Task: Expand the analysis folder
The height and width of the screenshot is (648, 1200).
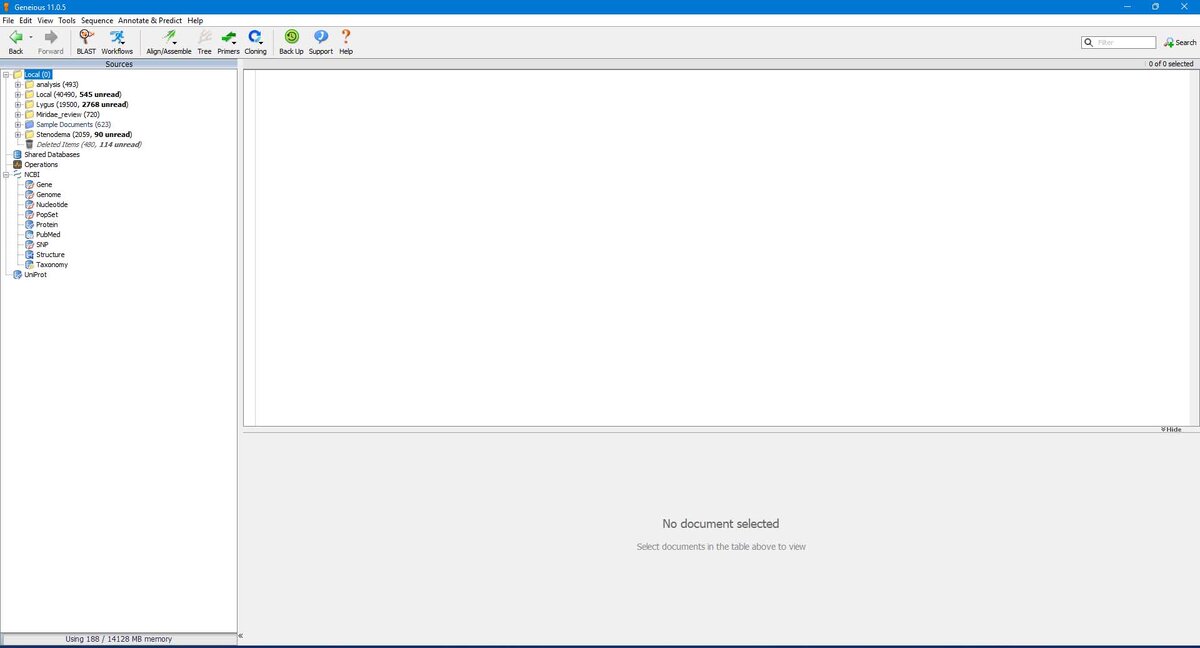Action: [18, 85]
